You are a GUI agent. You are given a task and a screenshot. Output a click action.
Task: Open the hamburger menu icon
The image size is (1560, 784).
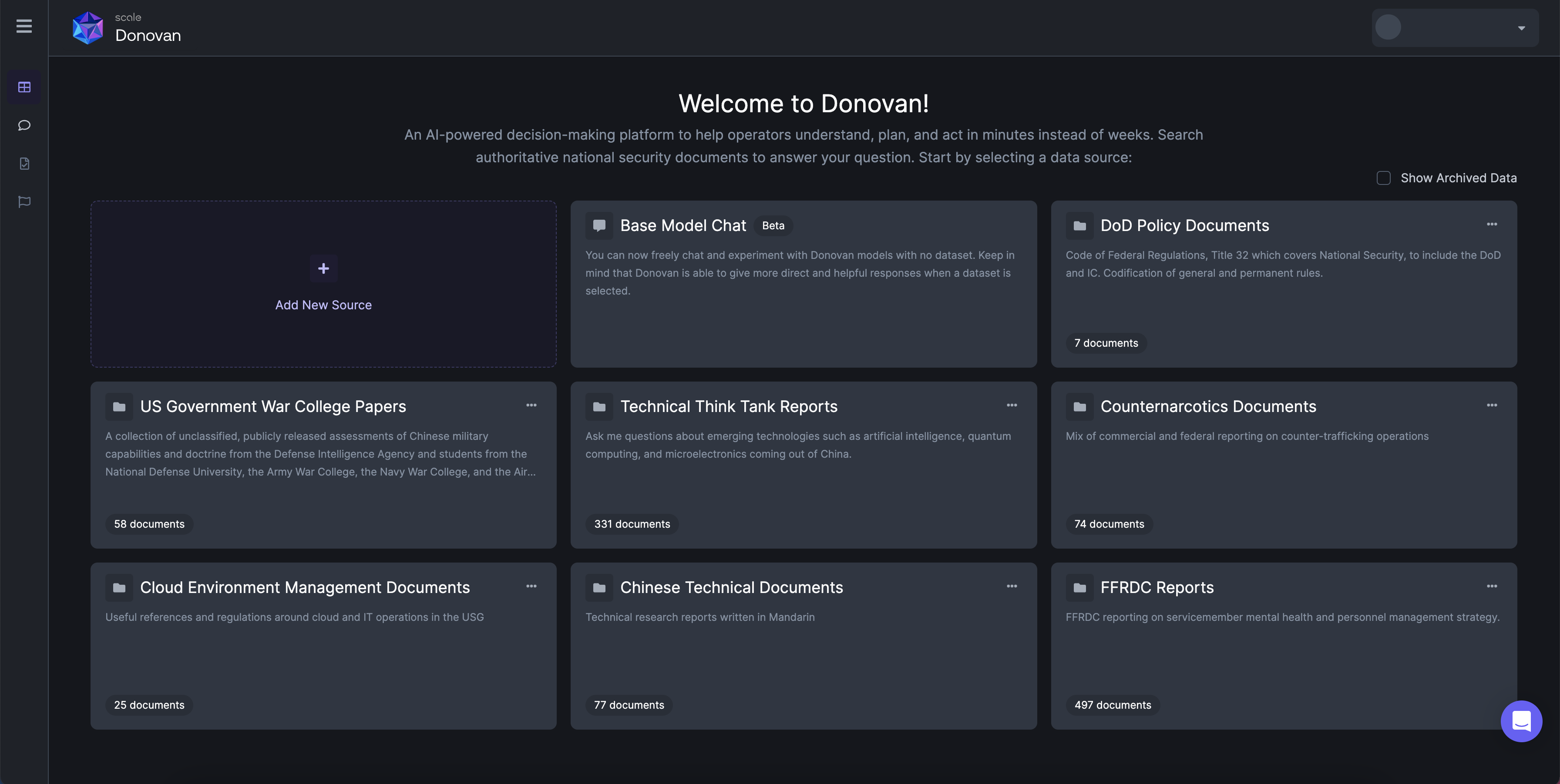[24, 27]
